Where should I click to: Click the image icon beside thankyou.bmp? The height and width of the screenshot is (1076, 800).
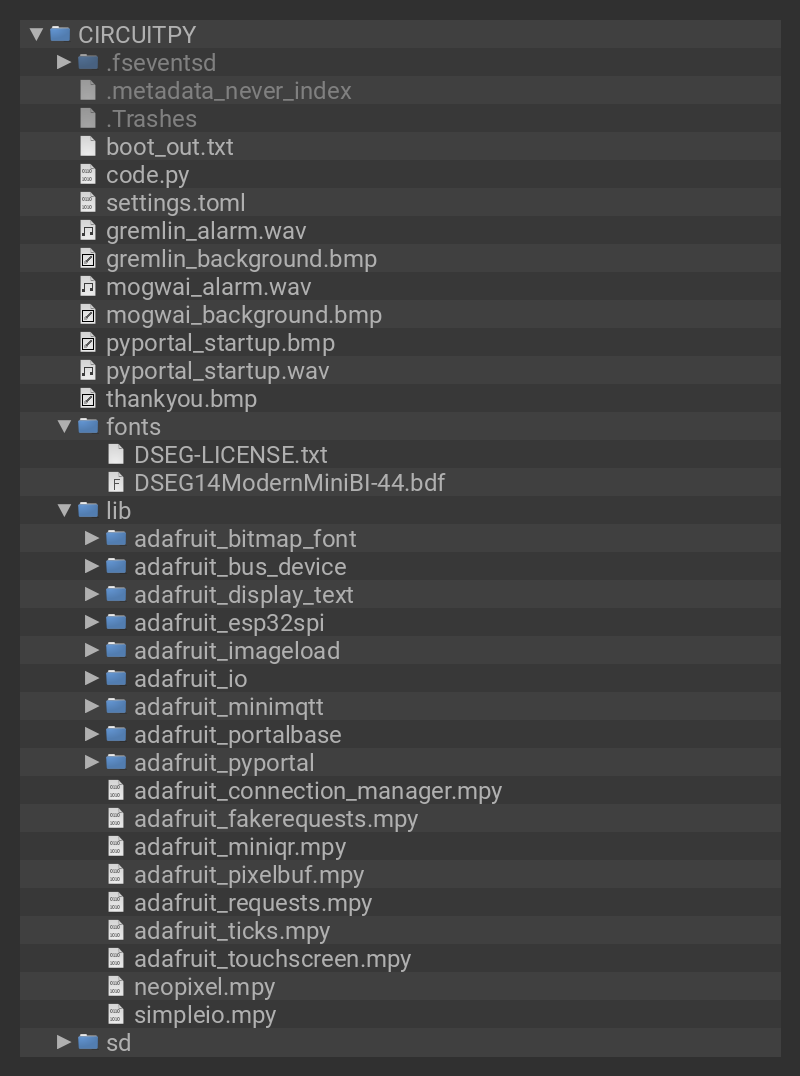click(88, 399)
